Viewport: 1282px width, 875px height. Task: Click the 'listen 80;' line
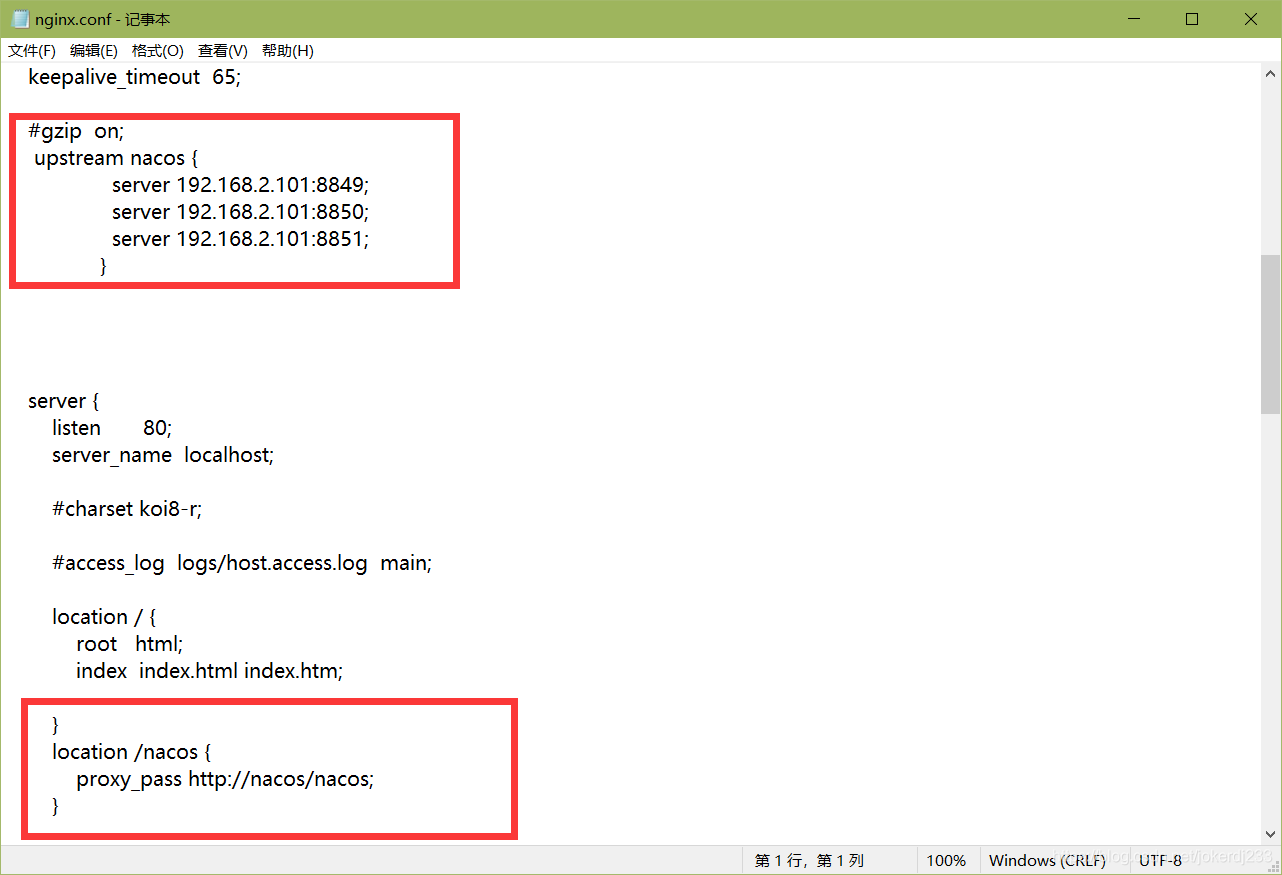[x=112, y=428]
